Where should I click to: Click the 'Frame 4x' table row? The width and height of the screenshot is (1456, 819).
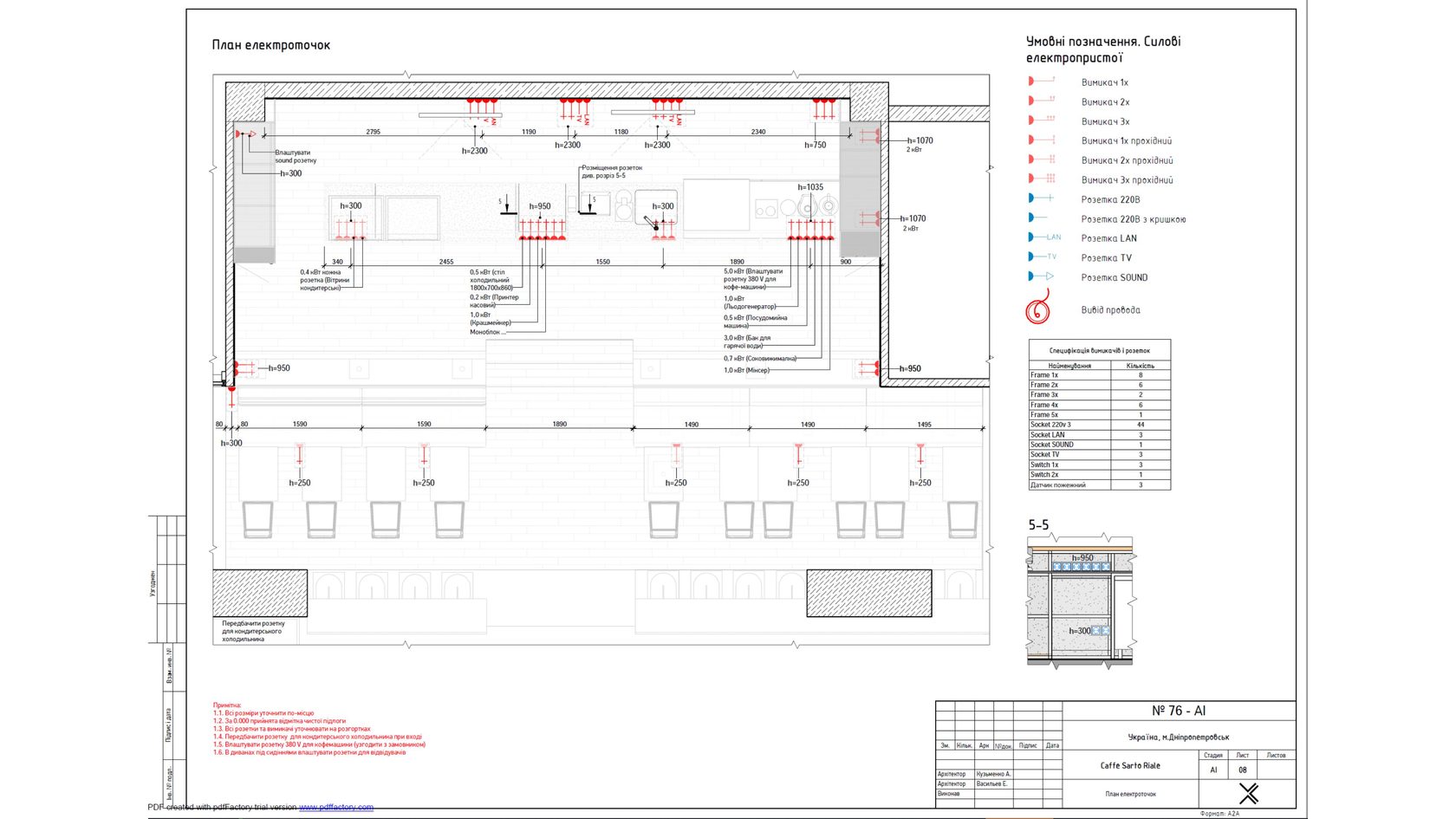1100,405
